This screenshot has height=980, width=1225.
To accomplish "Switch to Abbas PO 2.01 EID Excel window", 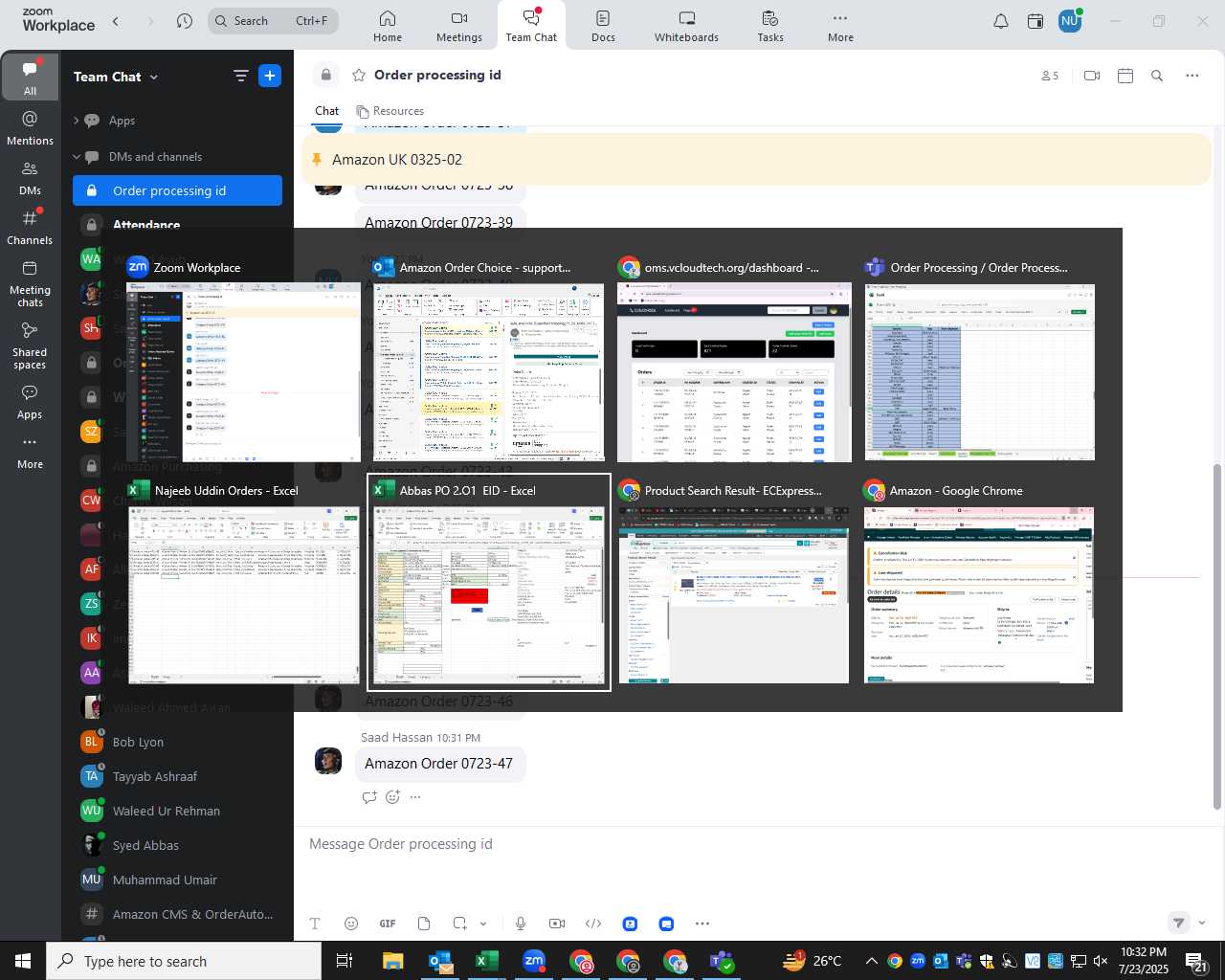I will (488, 582).
